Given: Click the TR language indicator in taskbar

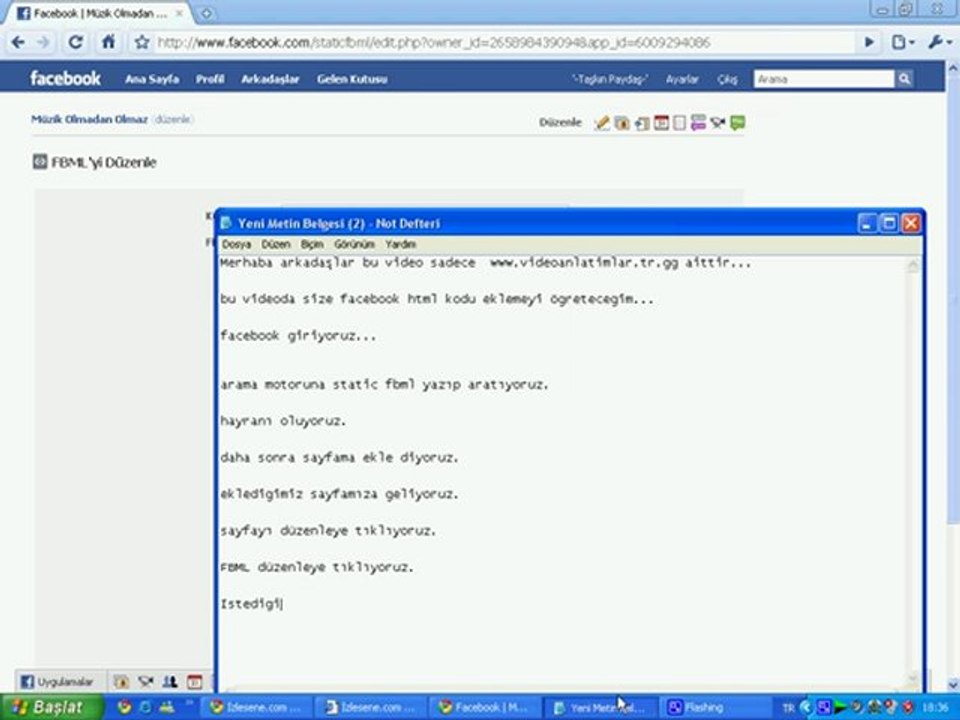Looking at the screenshot, I should pyautogui.click(x=788, y=708).
